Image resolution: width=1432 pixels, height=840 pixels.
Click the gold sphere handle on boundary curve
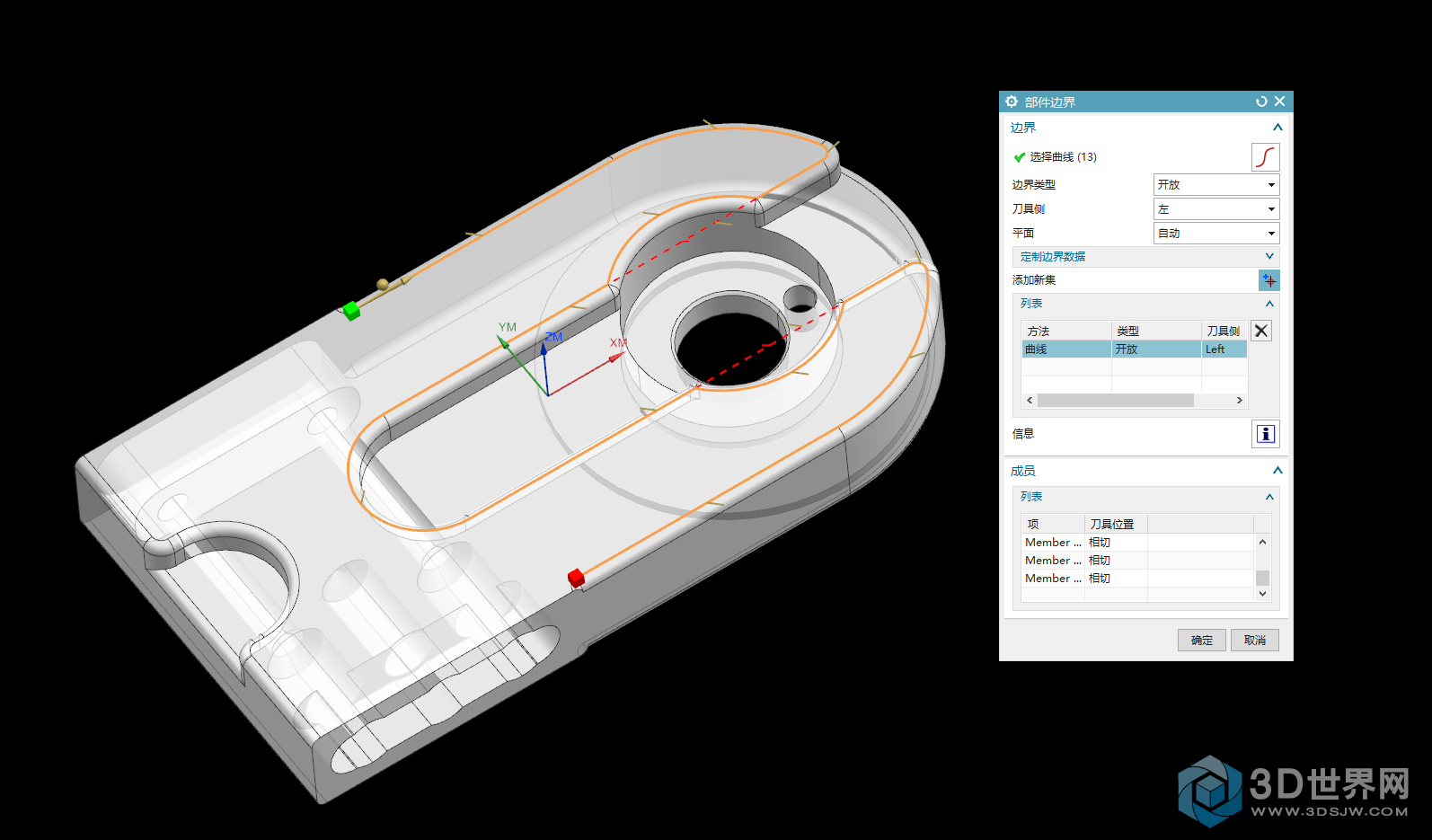(383, 285)
